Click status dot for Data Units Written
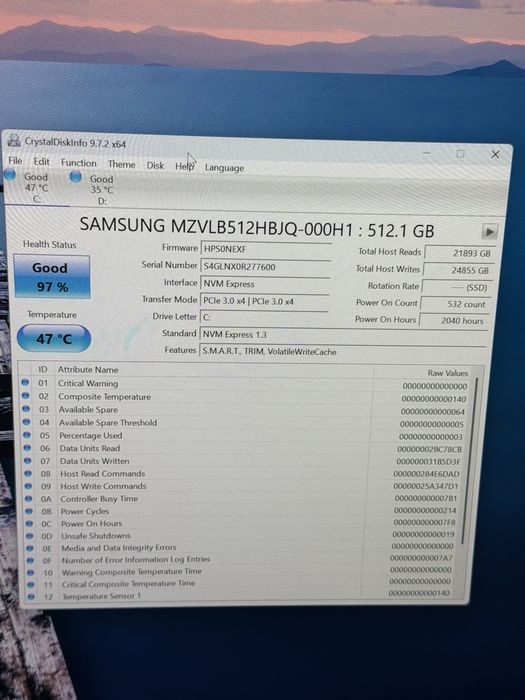 pyautogui.click(x=28, y=460)
